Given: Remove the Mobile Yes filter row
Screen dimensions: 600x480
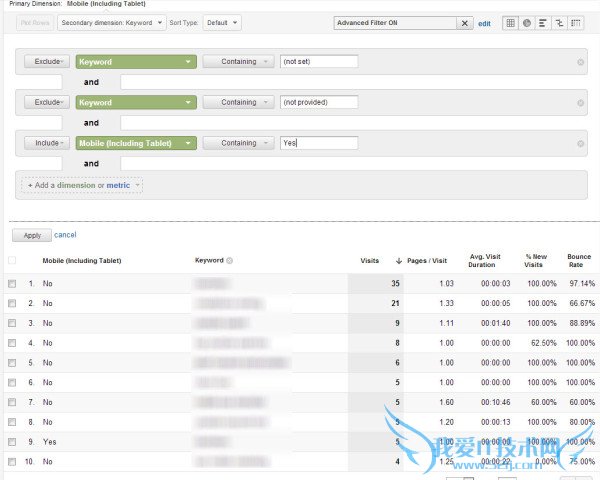Looking at the screenshot, I should [580, 143].
